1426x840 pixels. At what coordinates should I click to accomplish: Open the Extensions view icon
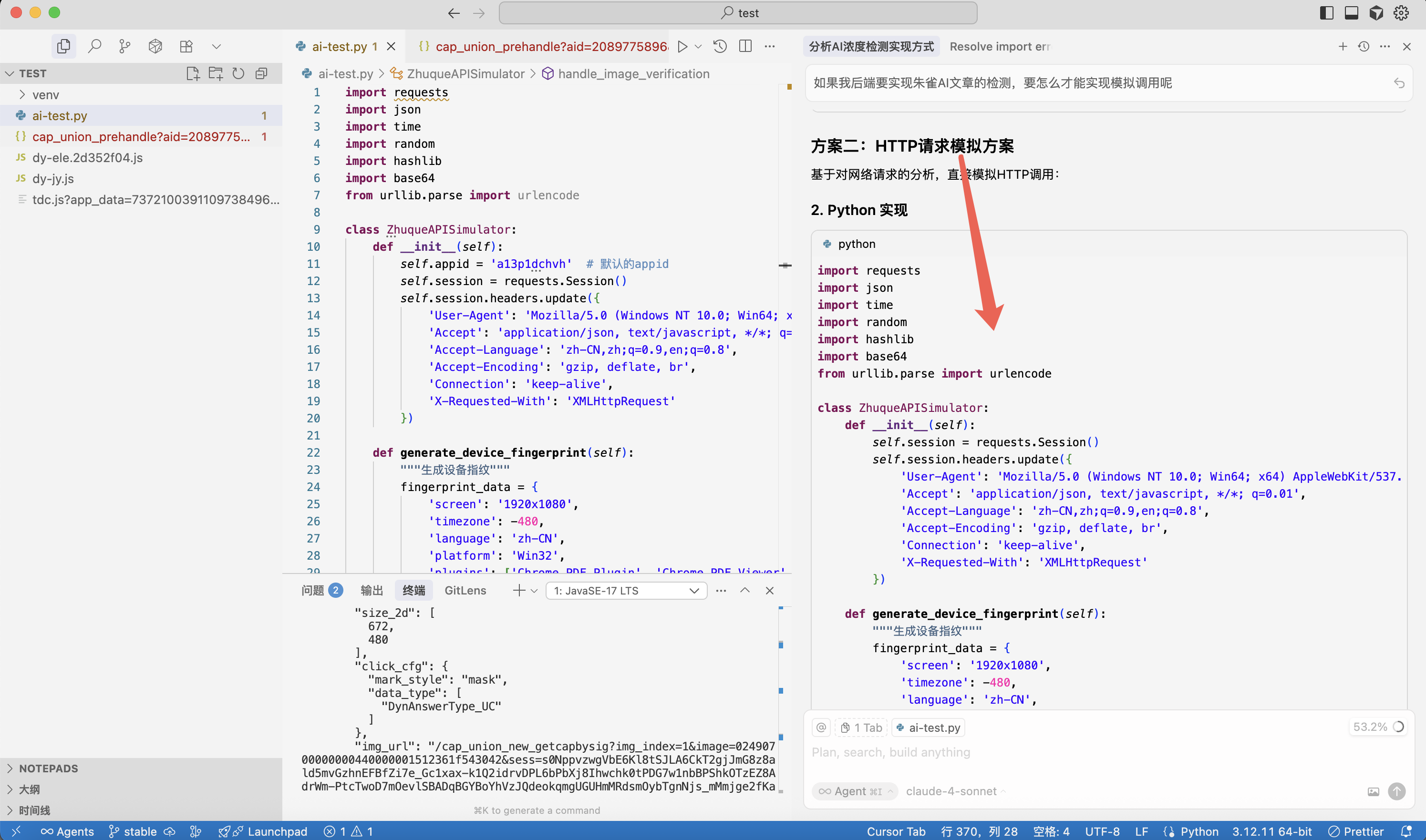tap(186, 46)
